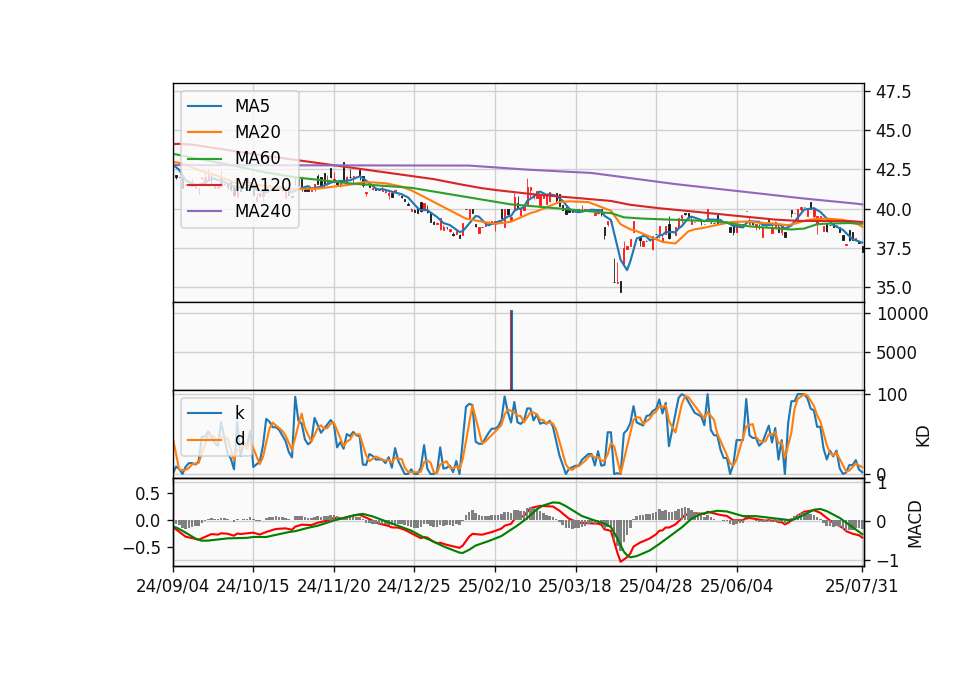This screenshot has width=960, height=690.
Task: Click the 47.5 price axis label
Action: [894, 92]
